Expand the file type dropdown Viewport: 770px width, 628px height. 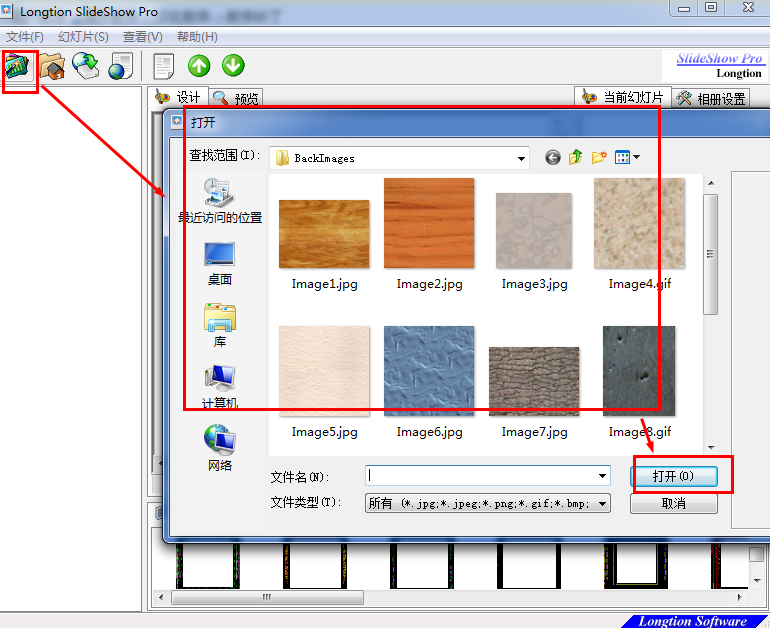pyautogui.click(x=602, y=503)
